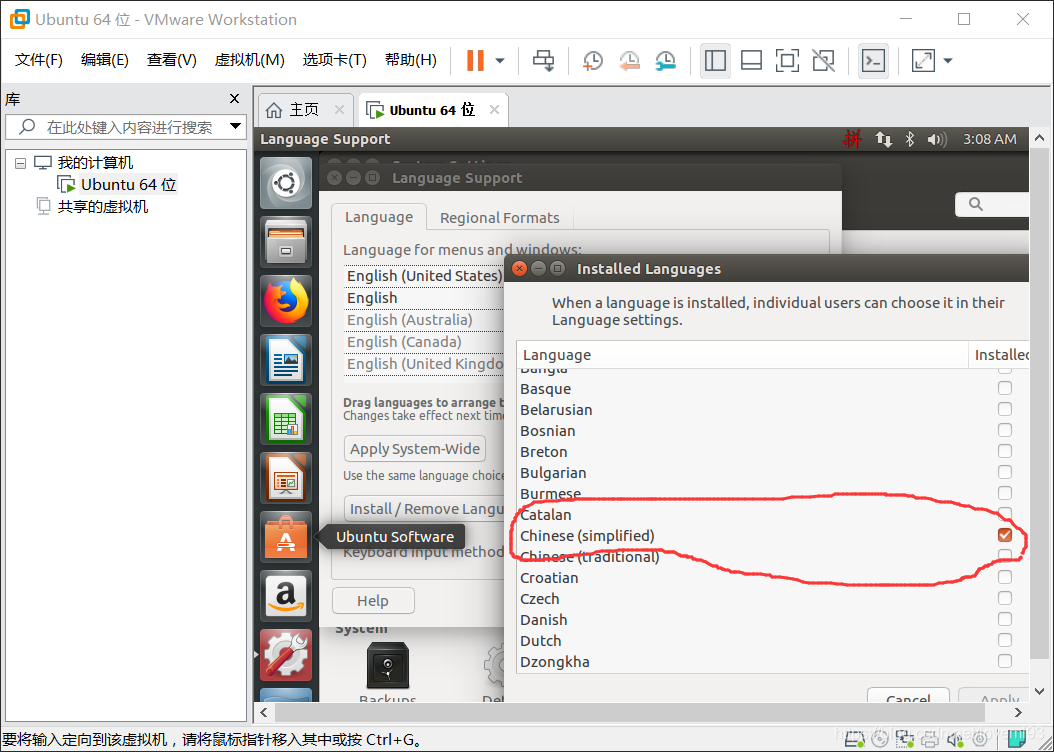Check the Danish installed checkbox
This screenshot has width=1054, height=752.
click(x=1005, y=619)
